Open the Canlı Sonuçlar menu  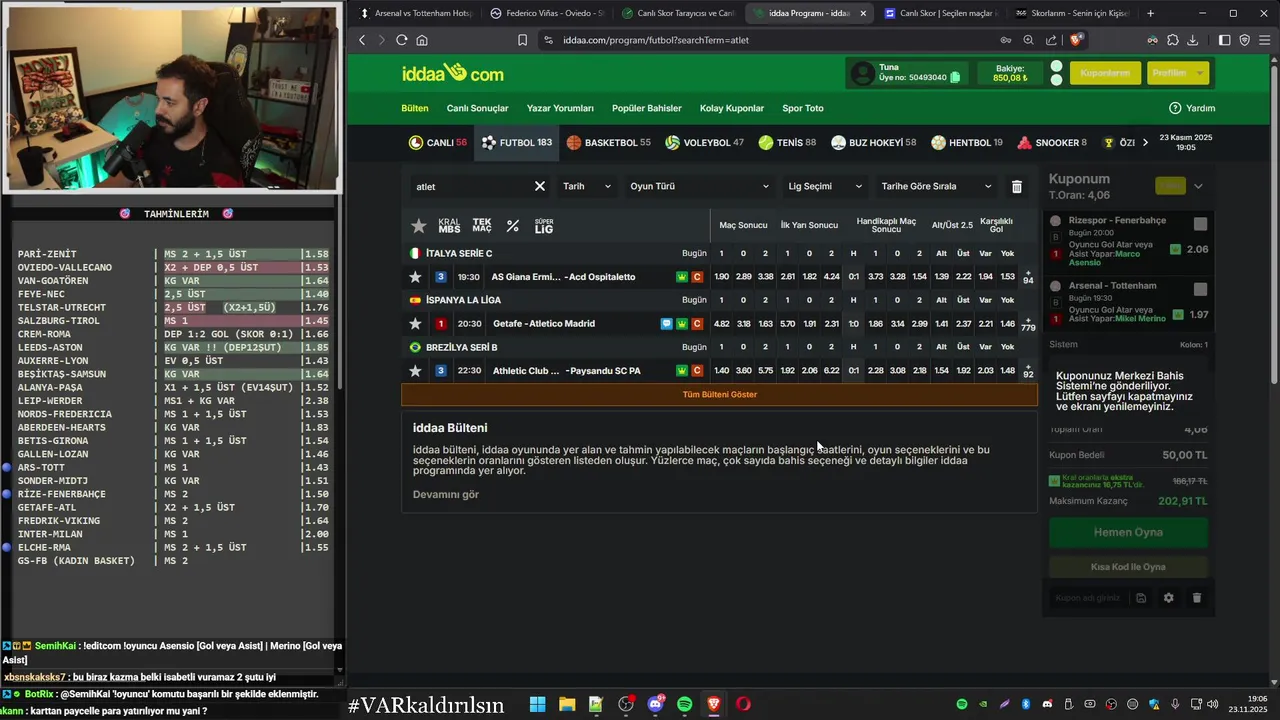pyautogui.click(x=477, y=108)
